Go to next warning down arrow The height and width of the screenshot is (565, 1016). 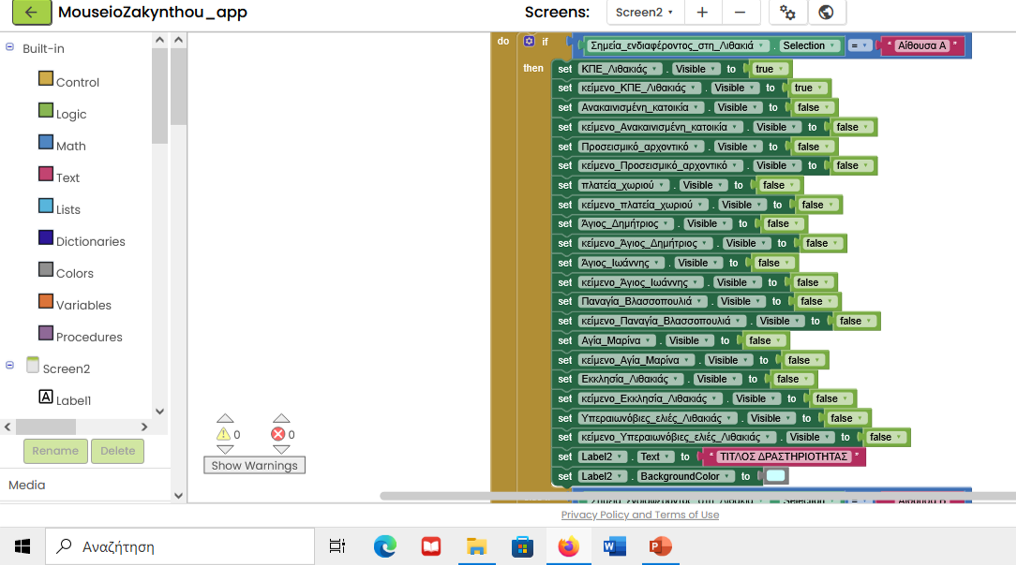tap(225, 449)
